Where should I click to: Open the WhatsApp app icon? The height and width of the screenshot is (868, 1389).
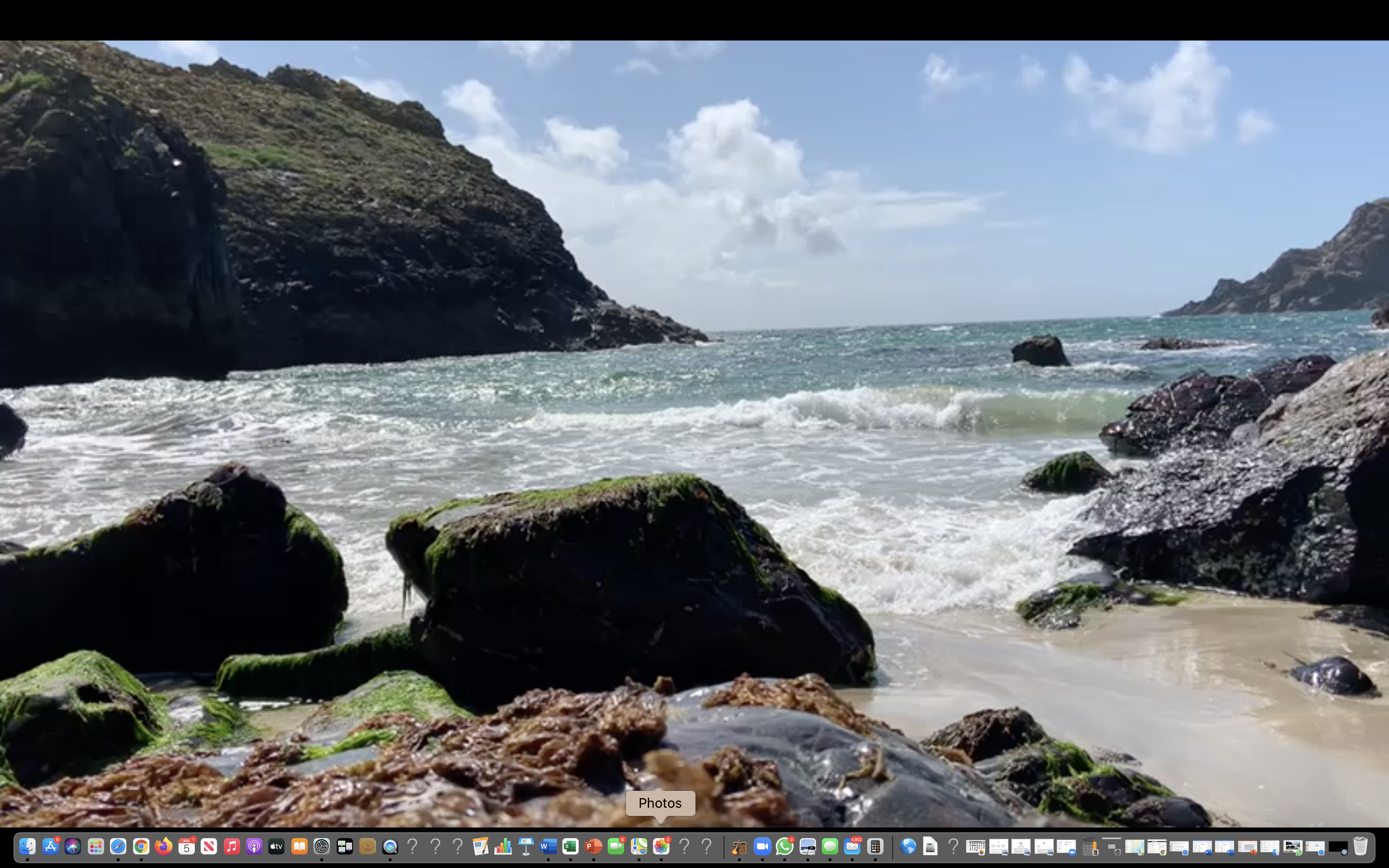pyautogui.click(x=785, y=846)
